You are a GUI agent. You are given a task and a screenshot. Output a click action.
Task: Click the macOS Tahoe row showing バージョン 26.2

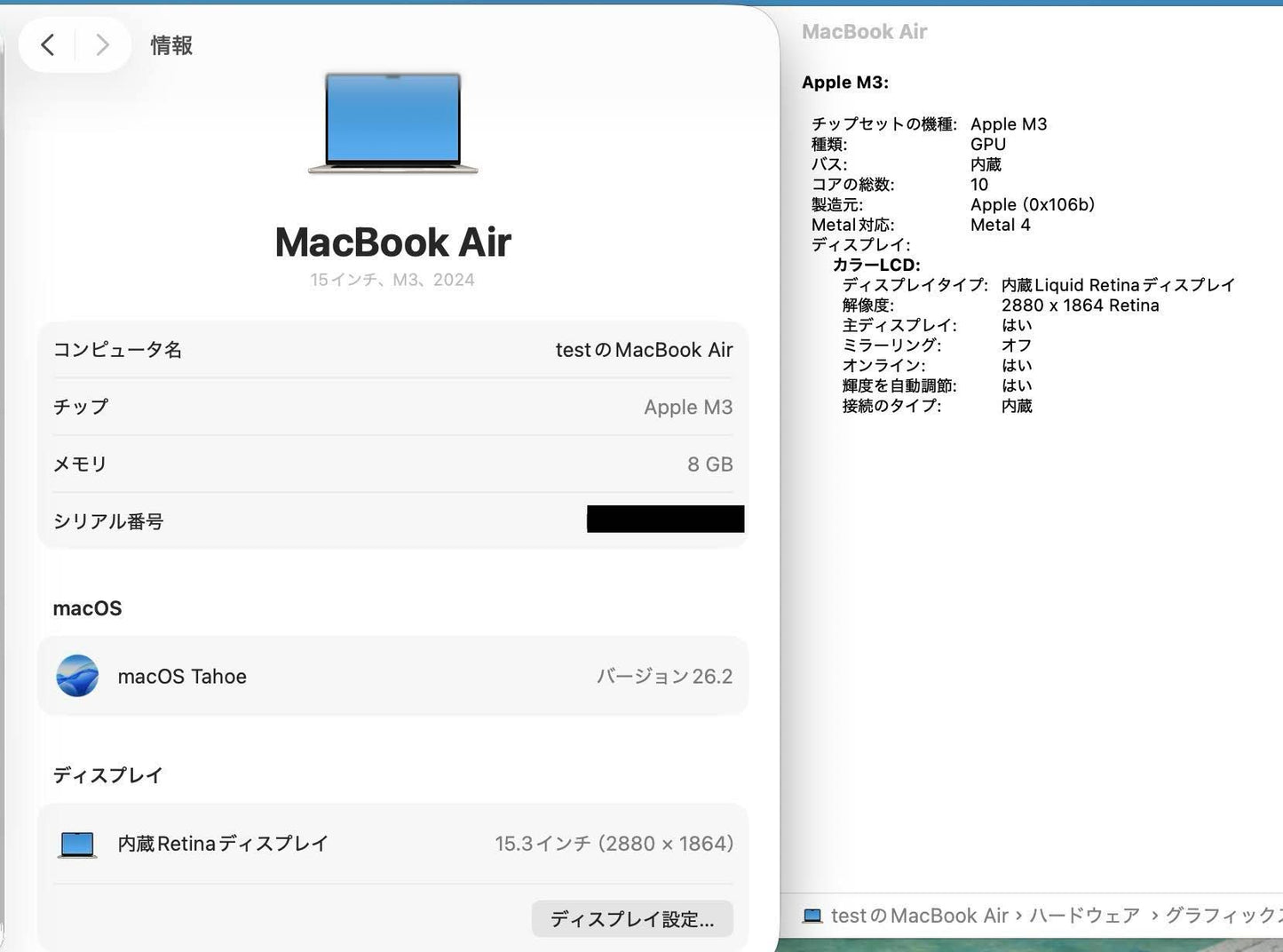pos(392,676)
